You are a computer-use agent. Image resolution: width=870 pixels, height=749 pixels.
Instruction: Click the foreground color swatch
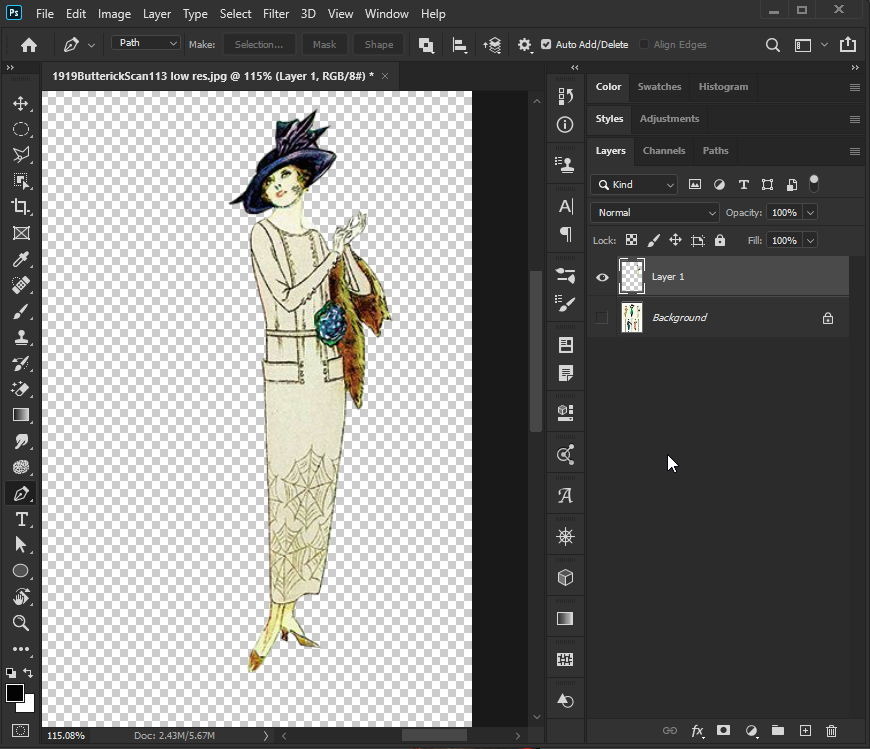(15, 693)
